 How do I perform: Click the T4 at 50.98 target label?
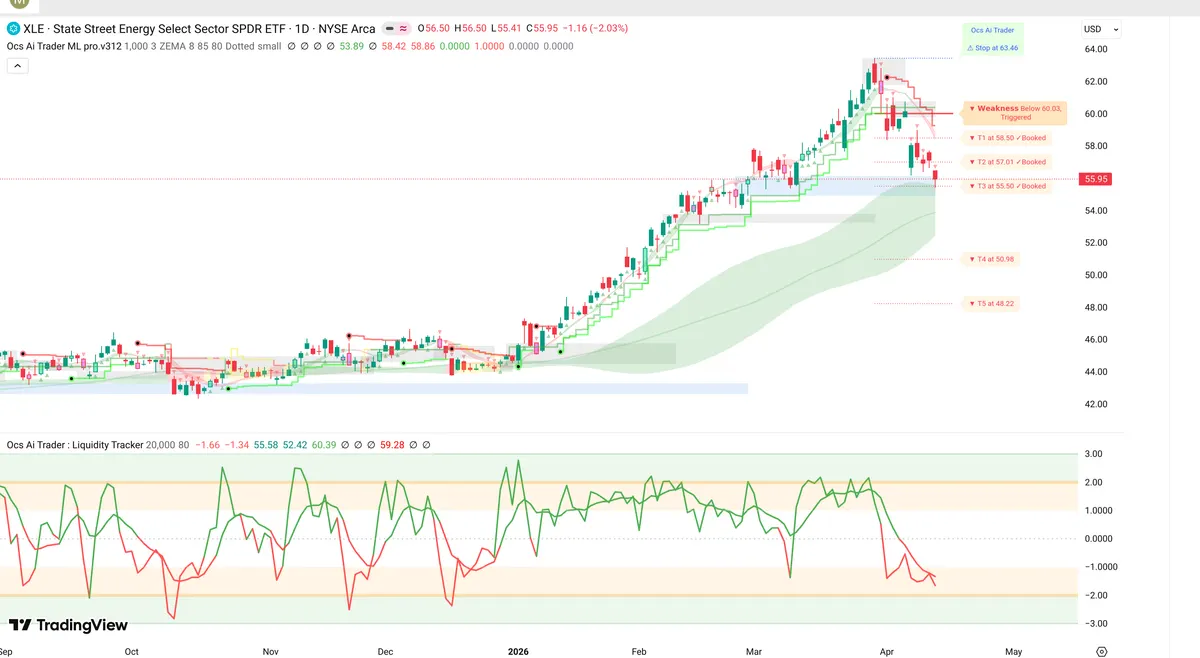pos(992,259)
